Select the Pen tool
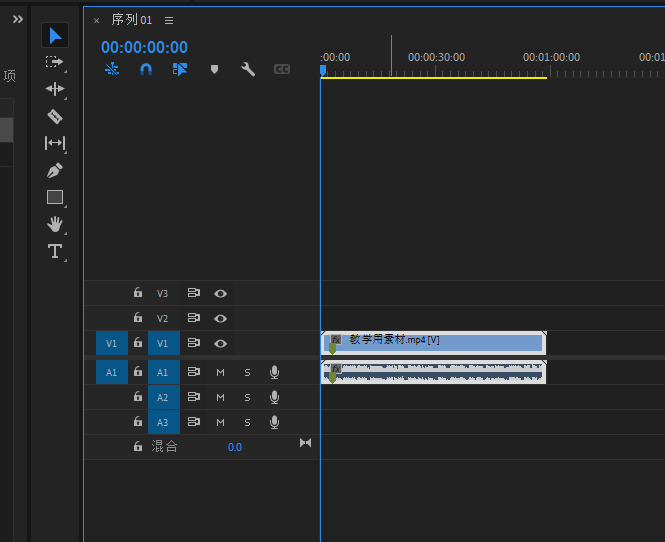The image size is (665, 542). pyautogui.click(x=55, y=170)
